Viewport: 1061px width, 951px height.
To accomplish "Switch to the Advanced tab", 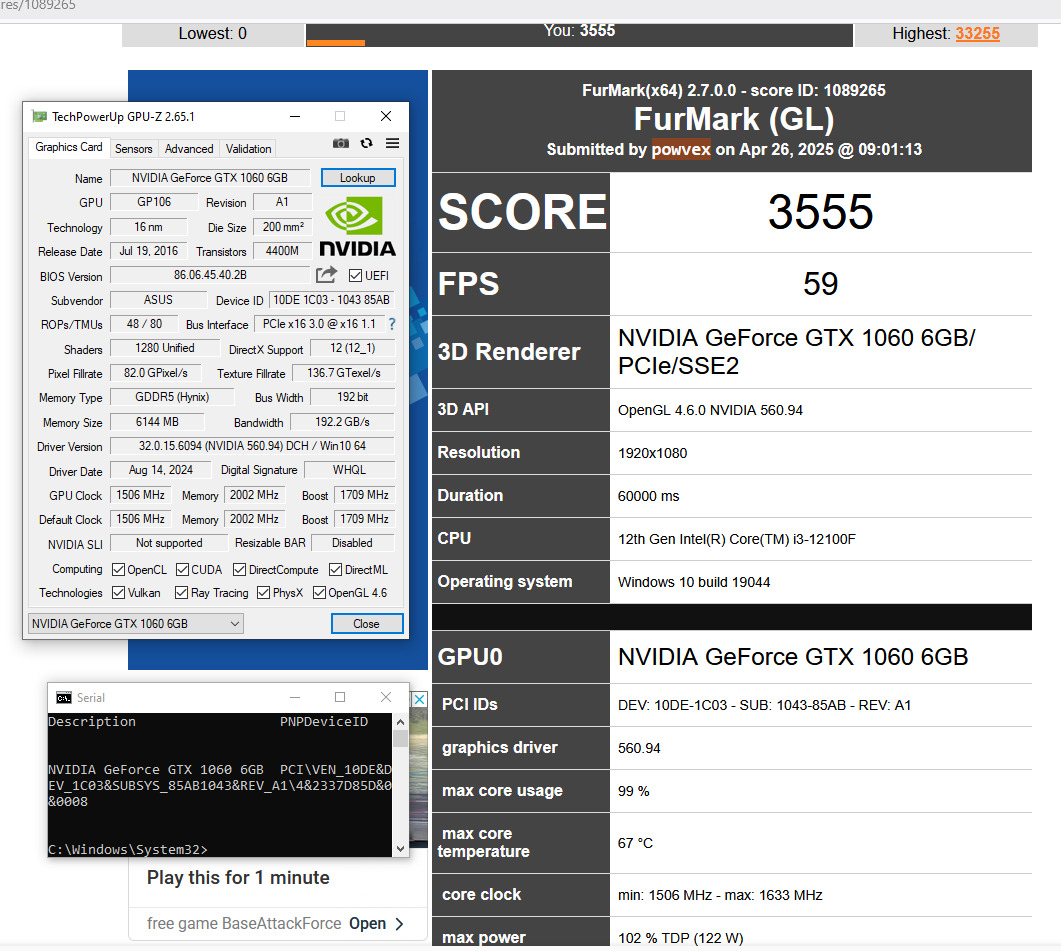I will (189, 149).
